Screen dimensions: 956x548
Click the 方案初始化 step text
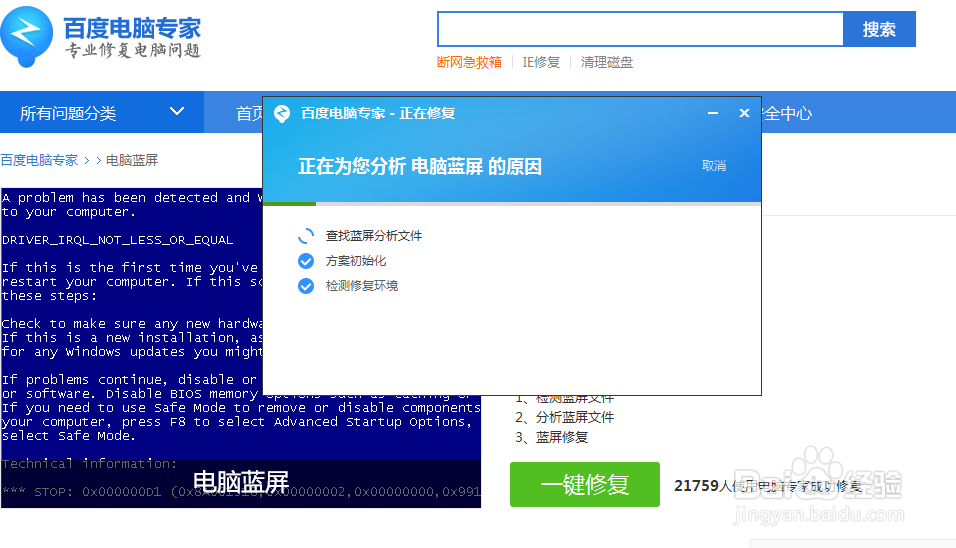tap(355, 261)
